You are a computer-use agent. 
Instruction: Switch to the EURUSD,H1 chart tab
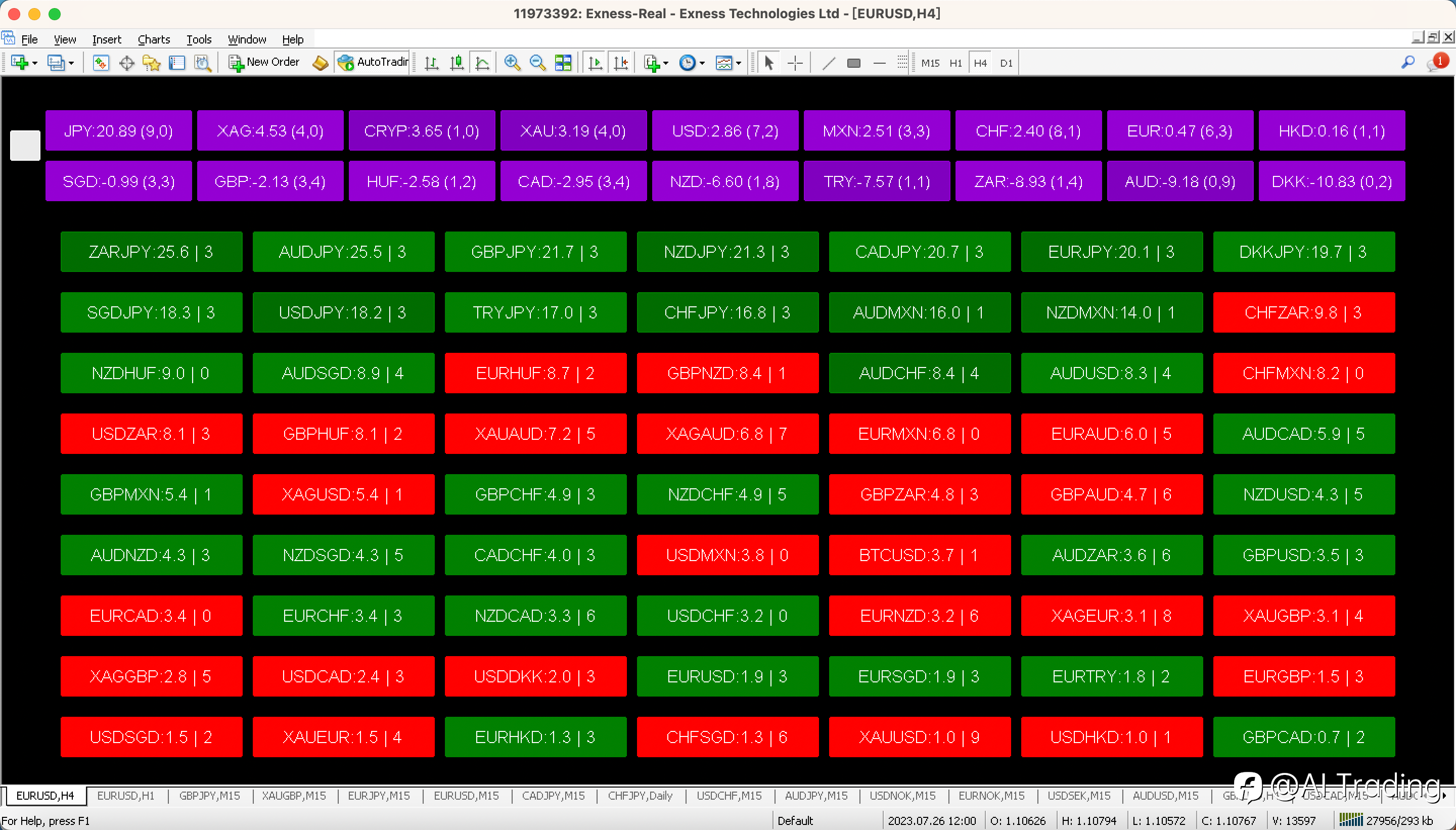click(125, 795)
